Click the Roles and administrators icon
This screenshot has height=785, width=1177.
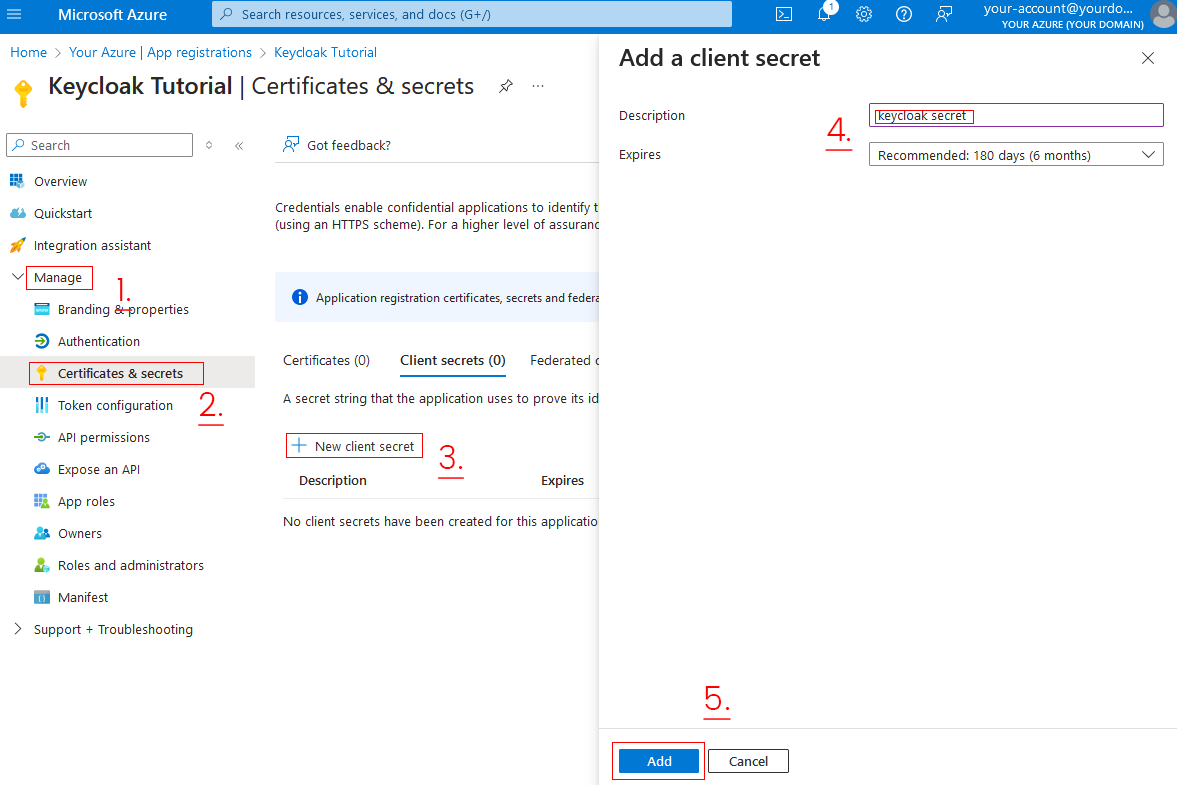pos(42,565)
